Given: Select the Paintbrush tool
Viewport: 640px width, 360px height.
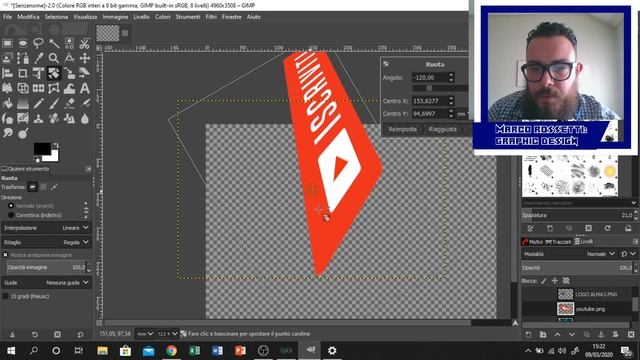Looking at the screenshot, I should tap(54, 103).
